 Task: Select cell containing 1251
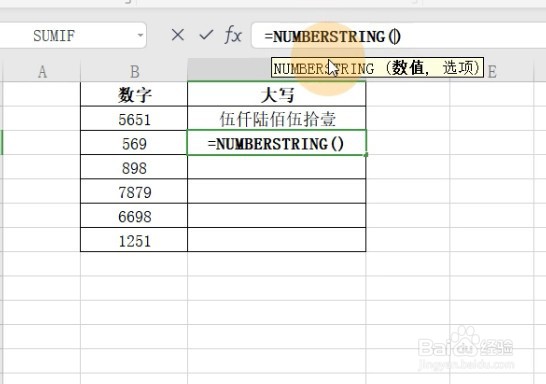pos(134,240)
